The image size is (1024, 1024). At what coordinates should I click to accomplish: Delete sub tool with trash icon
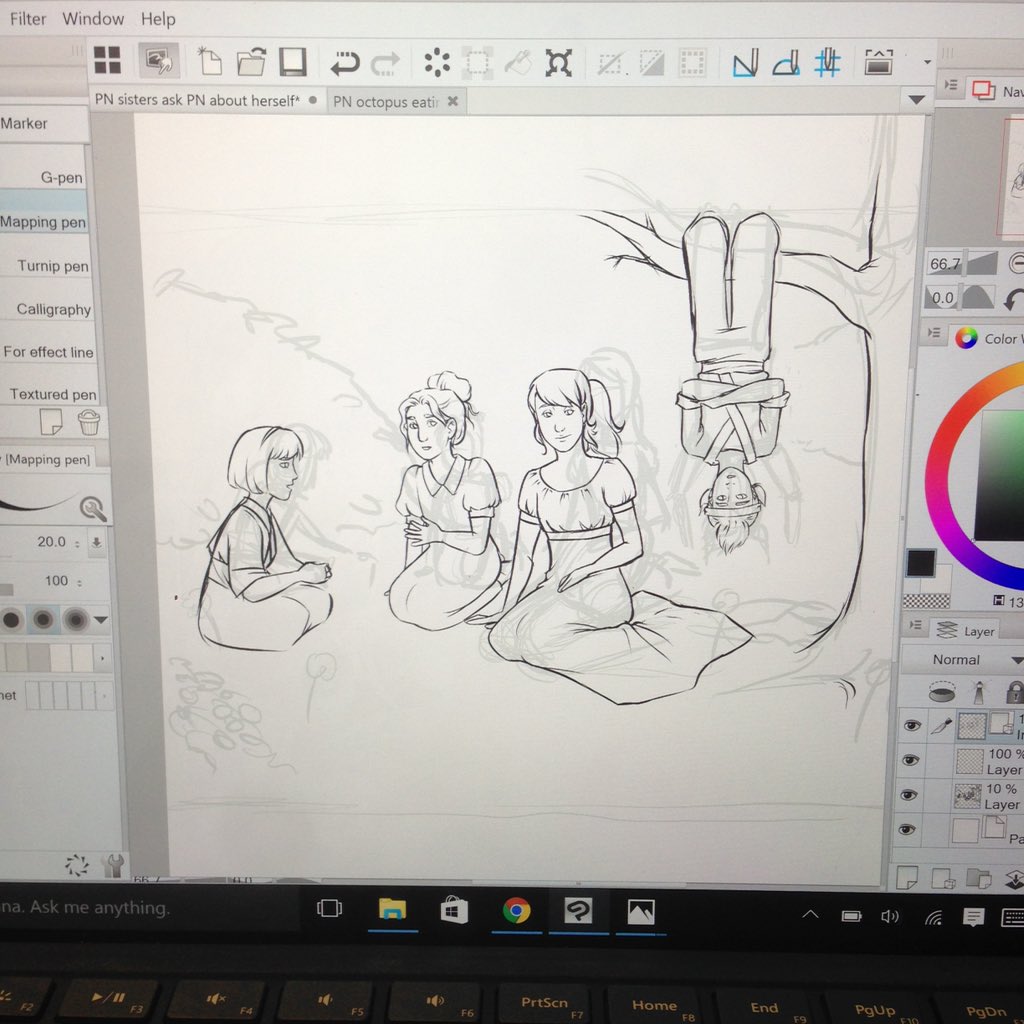89,423
